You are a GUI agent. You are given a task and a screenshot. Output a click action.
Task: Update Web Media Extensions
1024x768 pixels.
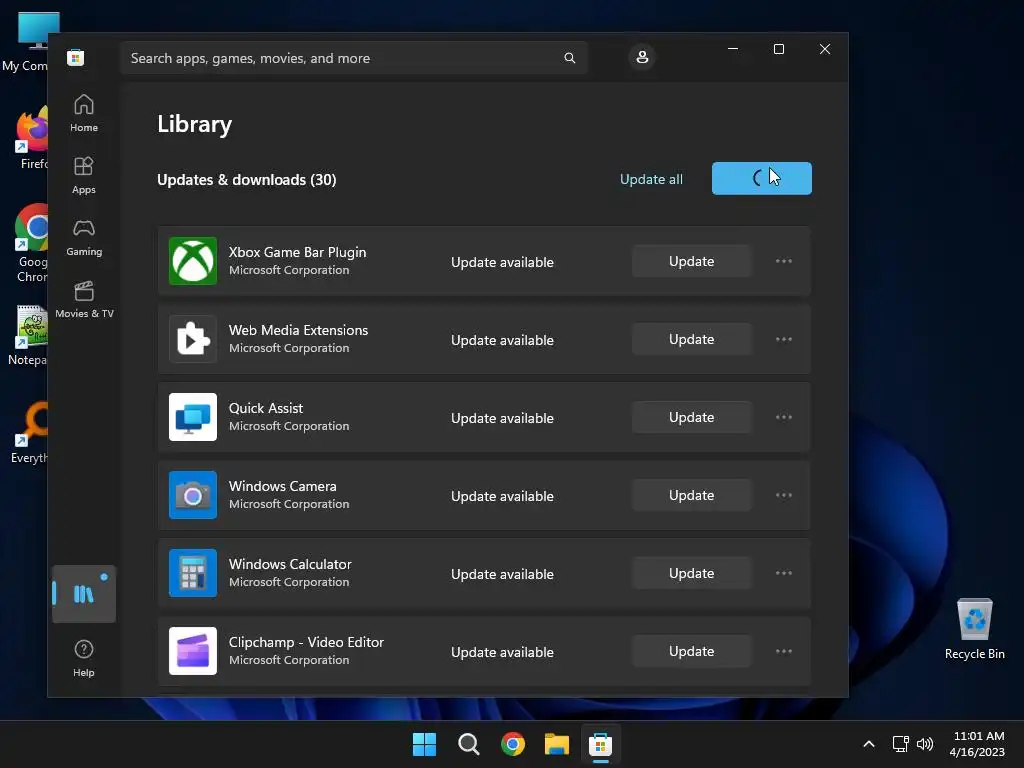click(x=692, y=339)
